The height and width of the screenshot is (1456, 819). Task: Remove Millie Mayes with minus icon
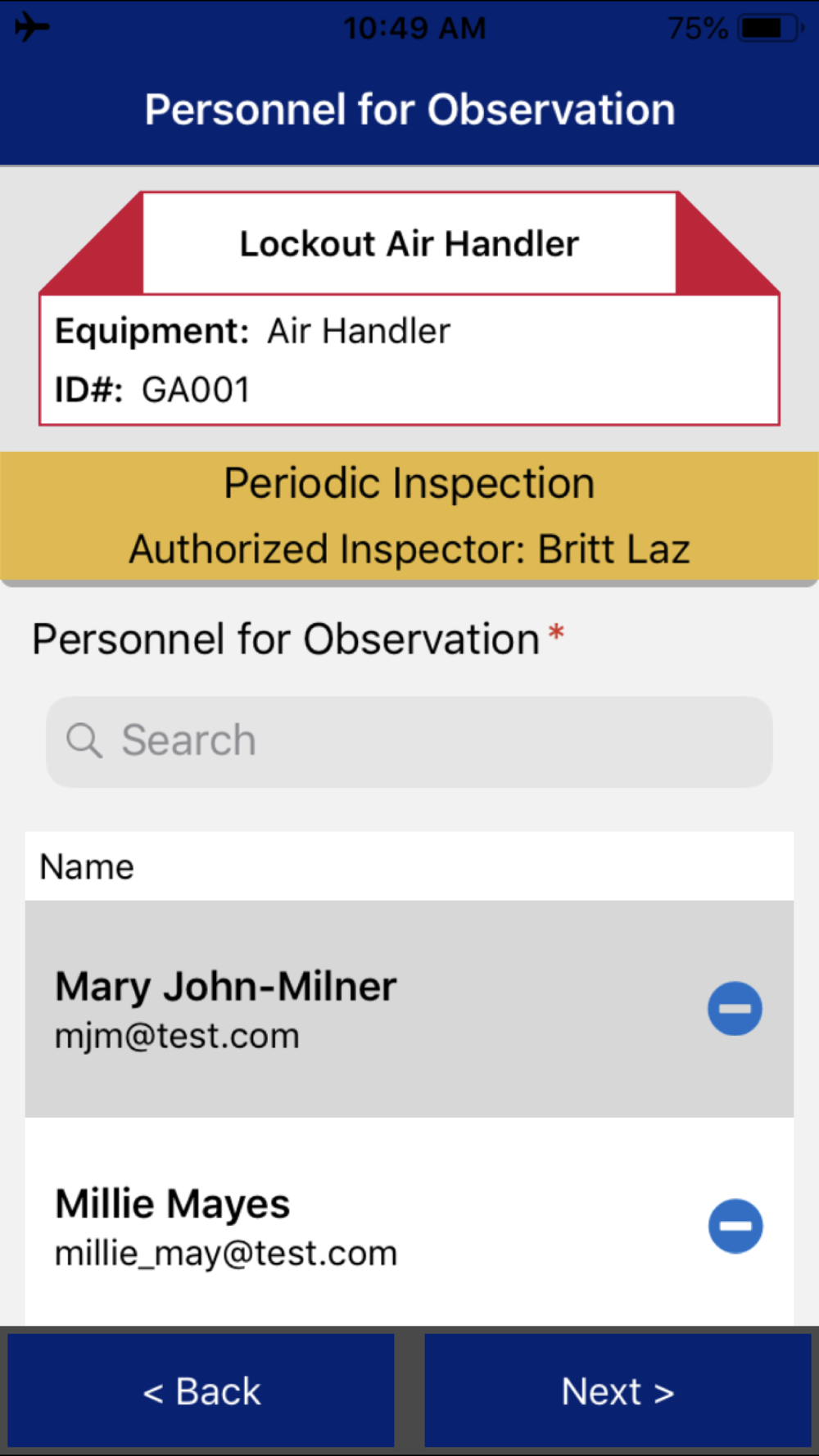(735, 1226)
